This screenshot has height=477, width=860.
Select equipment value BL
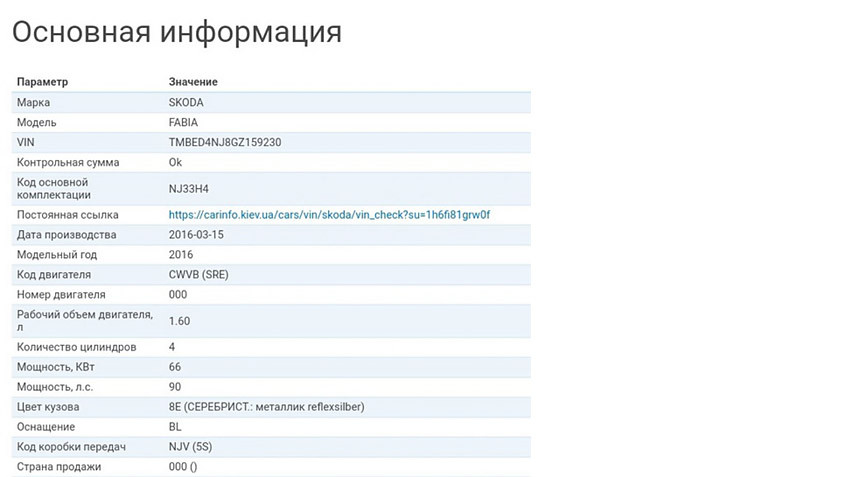coord(175,427)
